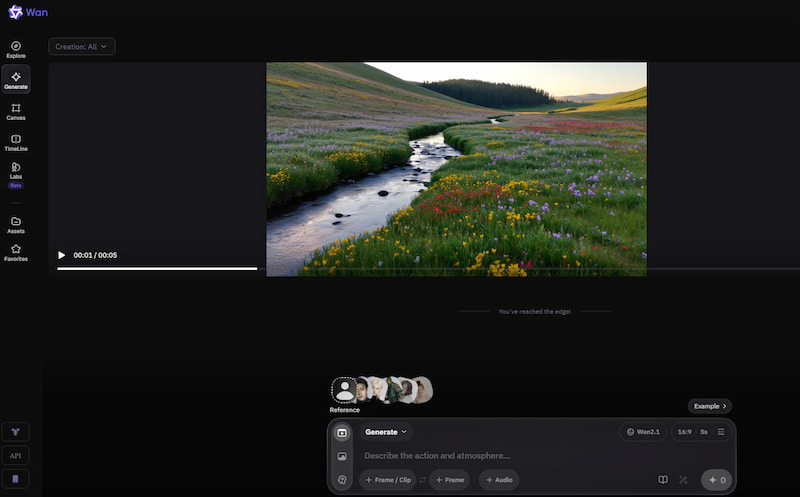Viewport: 800px width, 497px height.
Task: Add an Audio file
Action: click(x=499, y=480)
